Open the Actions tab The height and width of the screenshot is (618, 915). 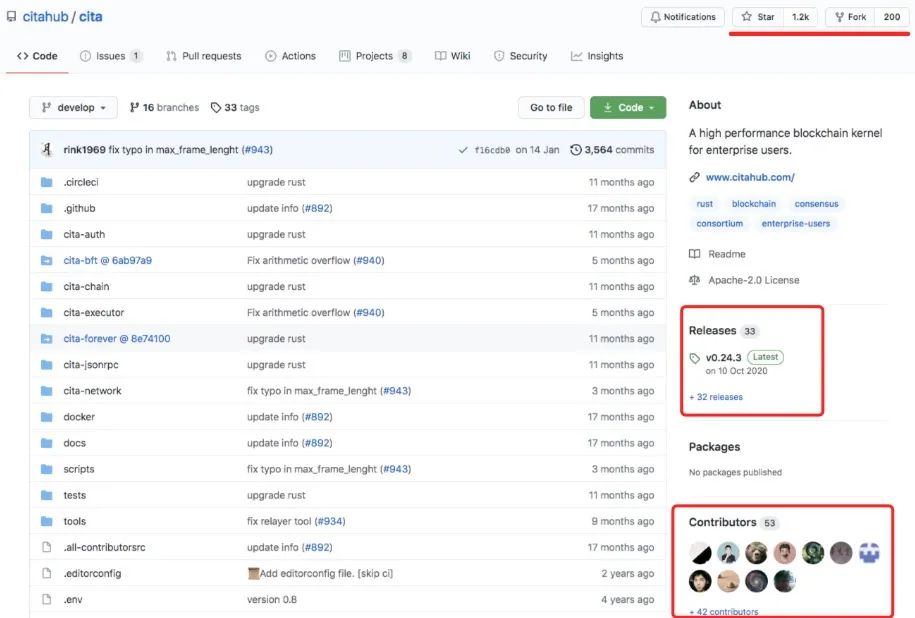coord(290,56)
